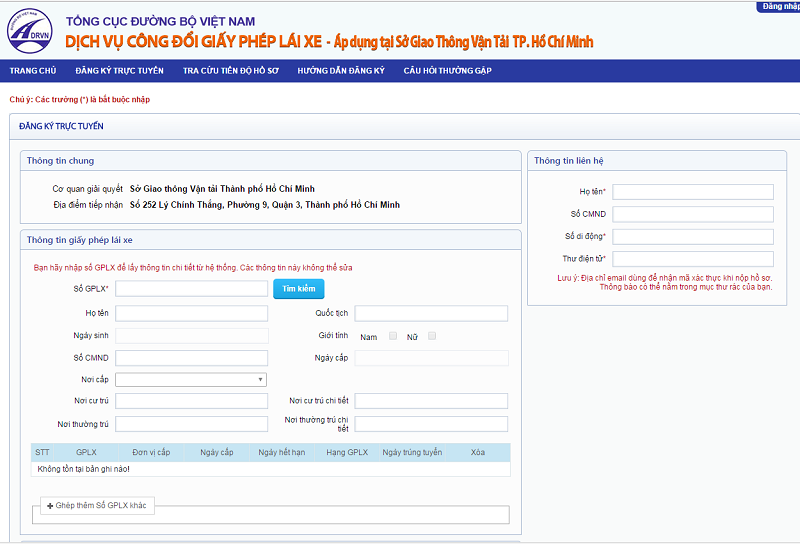This screenshot has width=800, height=544.
Task: Go to ĐĂNG KÝ TRỰC TUYẾN menu
Action: (x=119, y=71)
